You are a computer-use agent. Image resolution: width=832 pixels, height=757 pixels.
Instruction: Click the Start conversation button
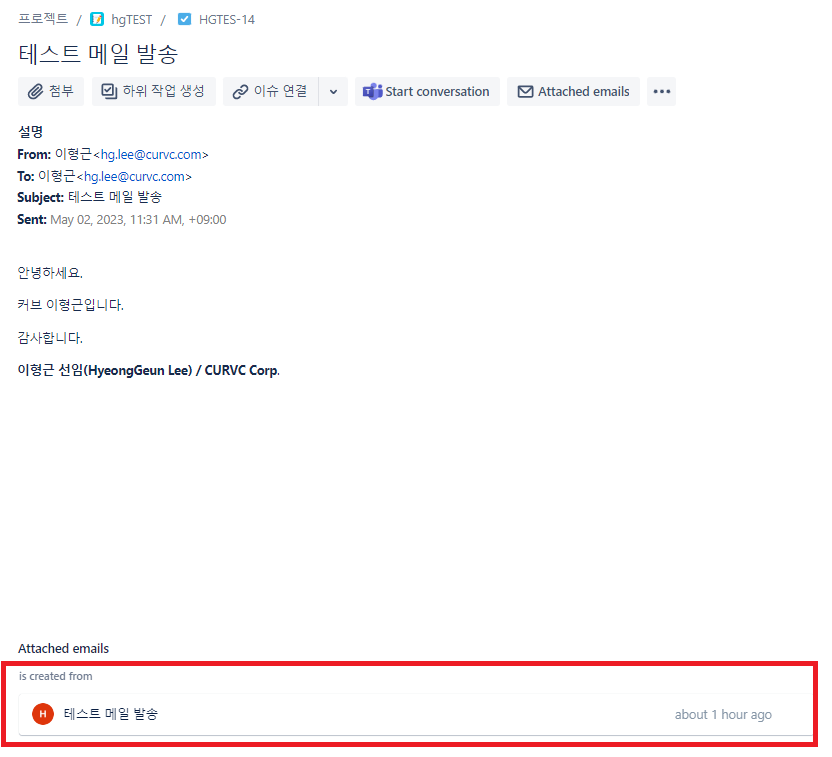coord(427,92)
